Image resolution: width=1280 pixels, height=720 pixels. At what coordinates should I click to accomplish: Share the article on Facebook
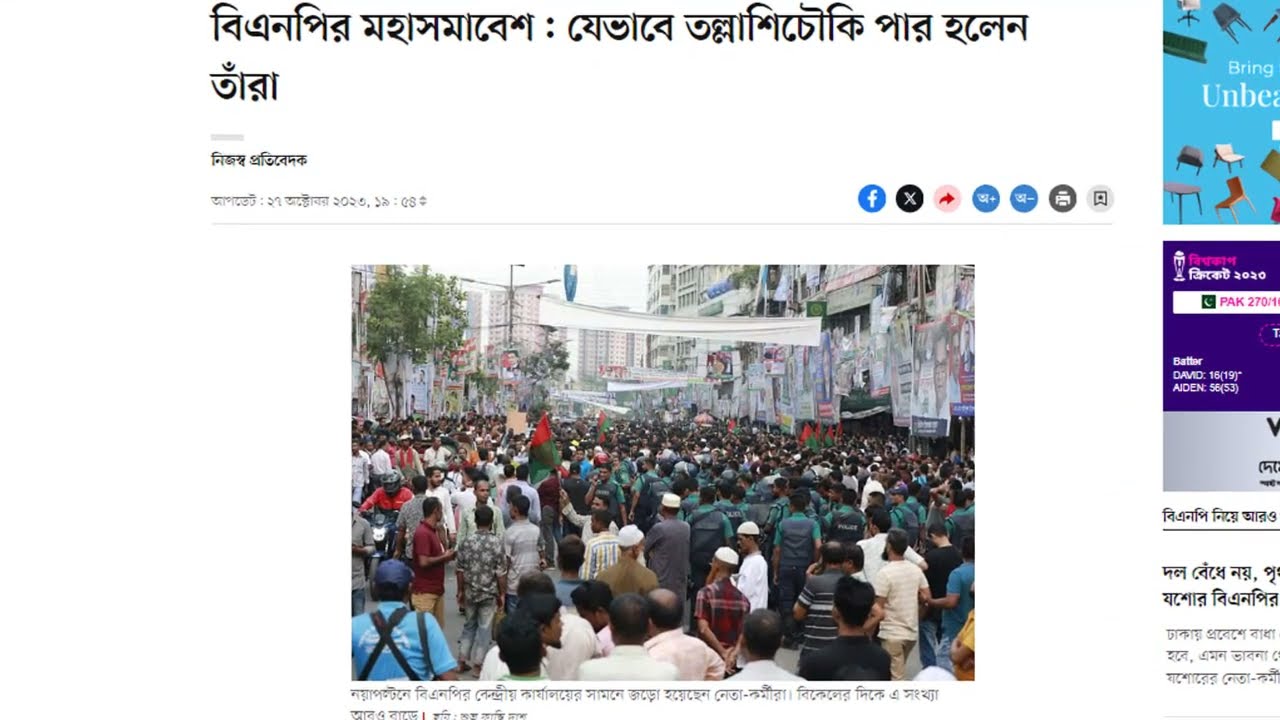pos(871,199)
